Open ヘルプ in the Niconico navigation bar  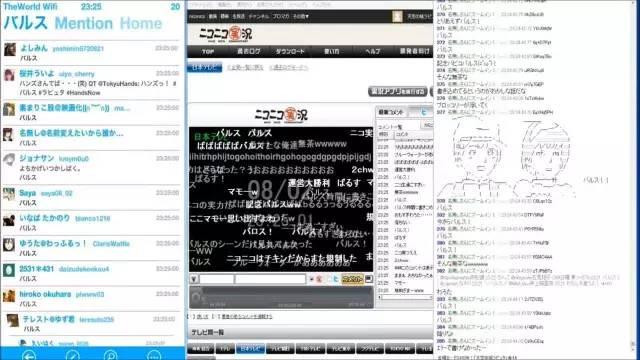click(373, 51)
